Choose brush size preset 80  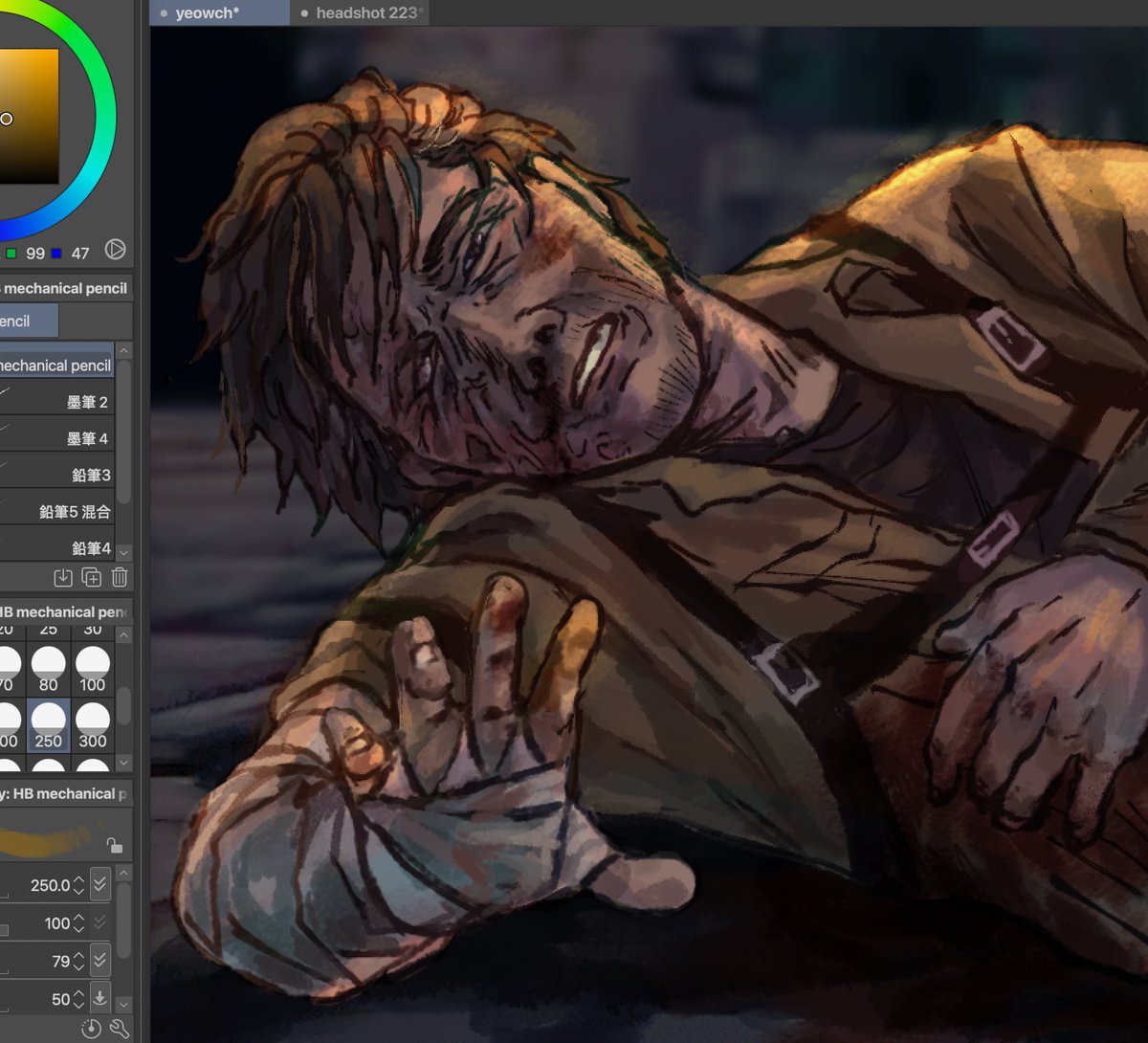[49, 669]
